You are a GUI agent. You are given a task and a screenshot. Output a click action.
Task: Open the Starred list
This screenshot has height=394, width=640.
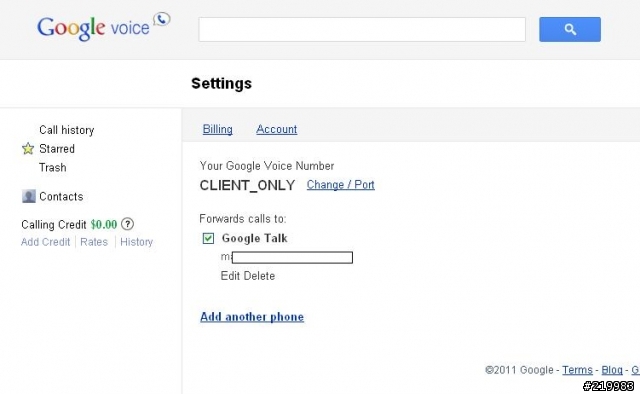(x=57, y=149)
